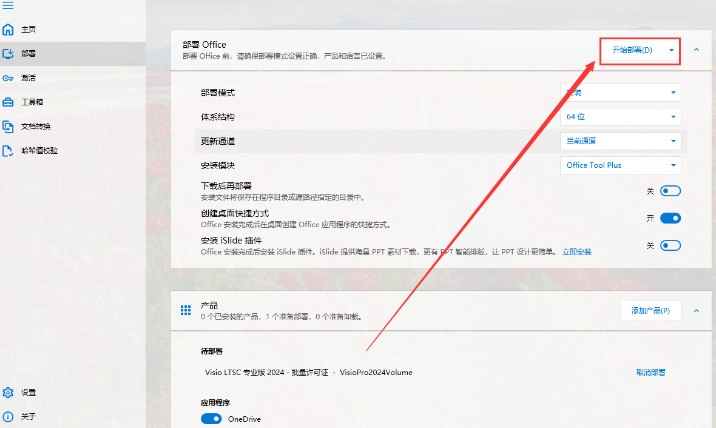This screenshot has height=428, width=716.
Task: Disable the 创建桌面快捷方式 switch
Action: (x=670, y=218)
